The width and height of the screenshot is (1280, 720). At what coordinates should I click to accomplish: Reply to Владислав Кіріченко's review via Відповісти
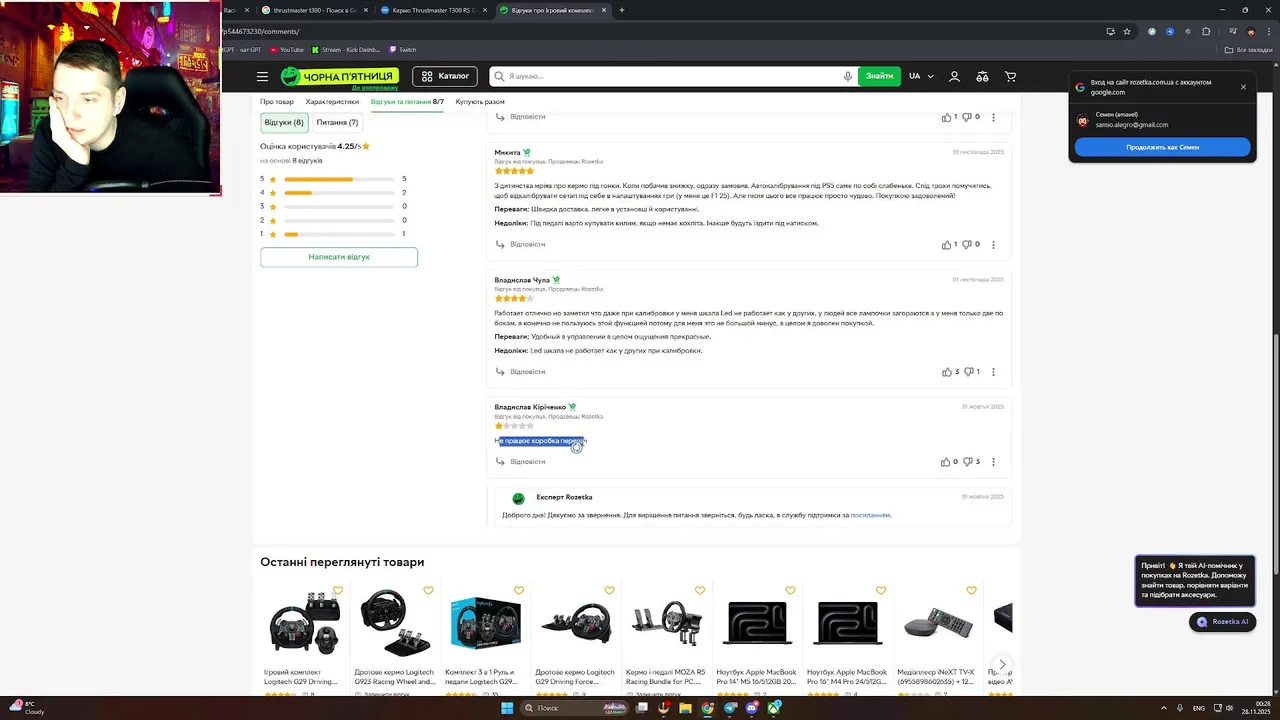point(520,462)
